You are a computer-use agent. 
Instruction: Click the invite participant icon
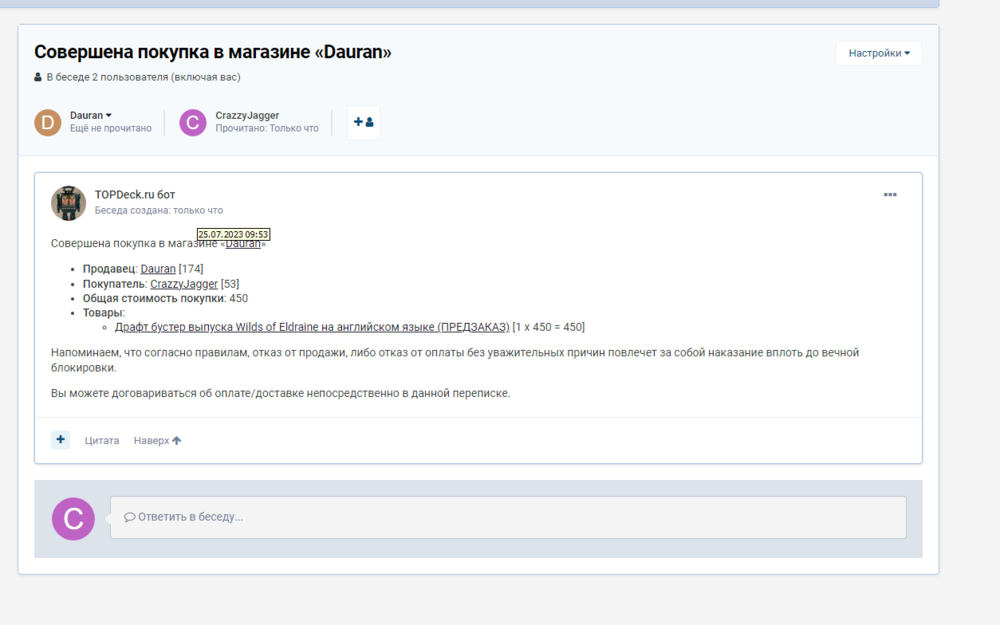[363, 122]
